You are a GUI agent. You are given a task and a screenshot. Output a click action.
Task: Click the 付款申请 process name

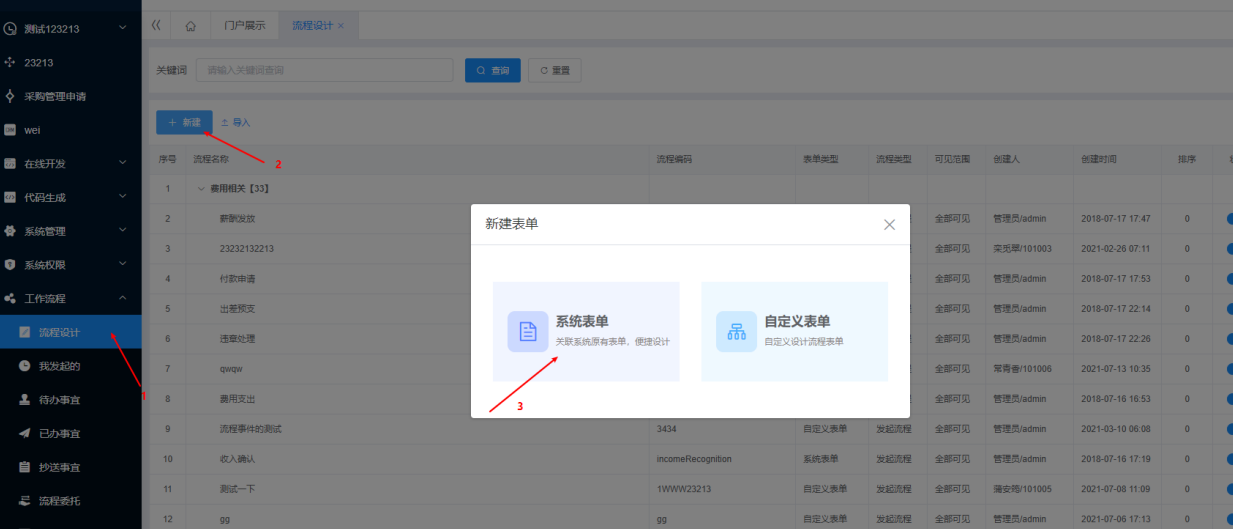[x=238, y=278]
